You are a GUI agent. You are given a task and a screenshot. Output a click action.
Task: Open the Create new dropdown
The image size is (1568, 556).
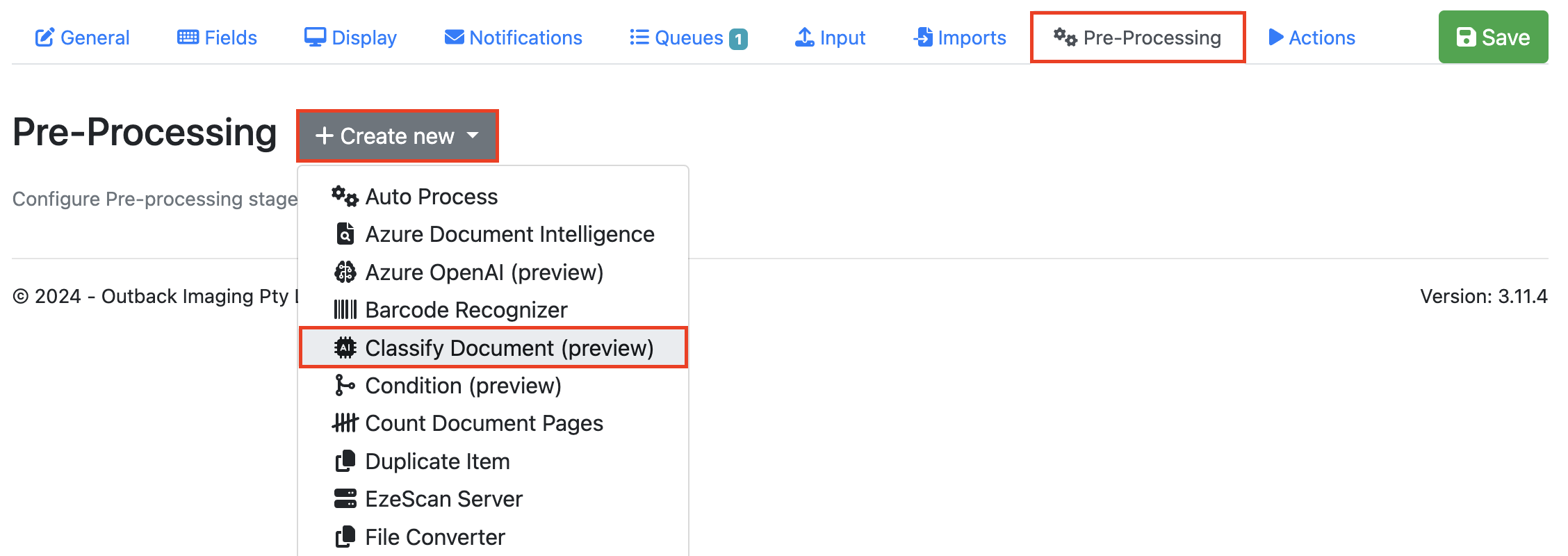397,136
